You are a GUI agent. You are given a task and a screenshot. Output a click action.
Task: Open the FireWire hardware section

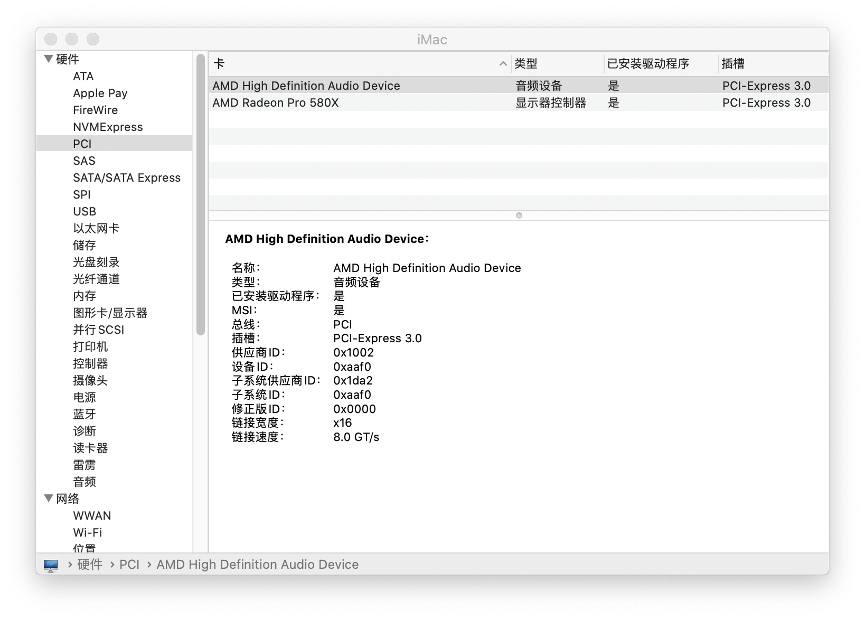[95, 110]
